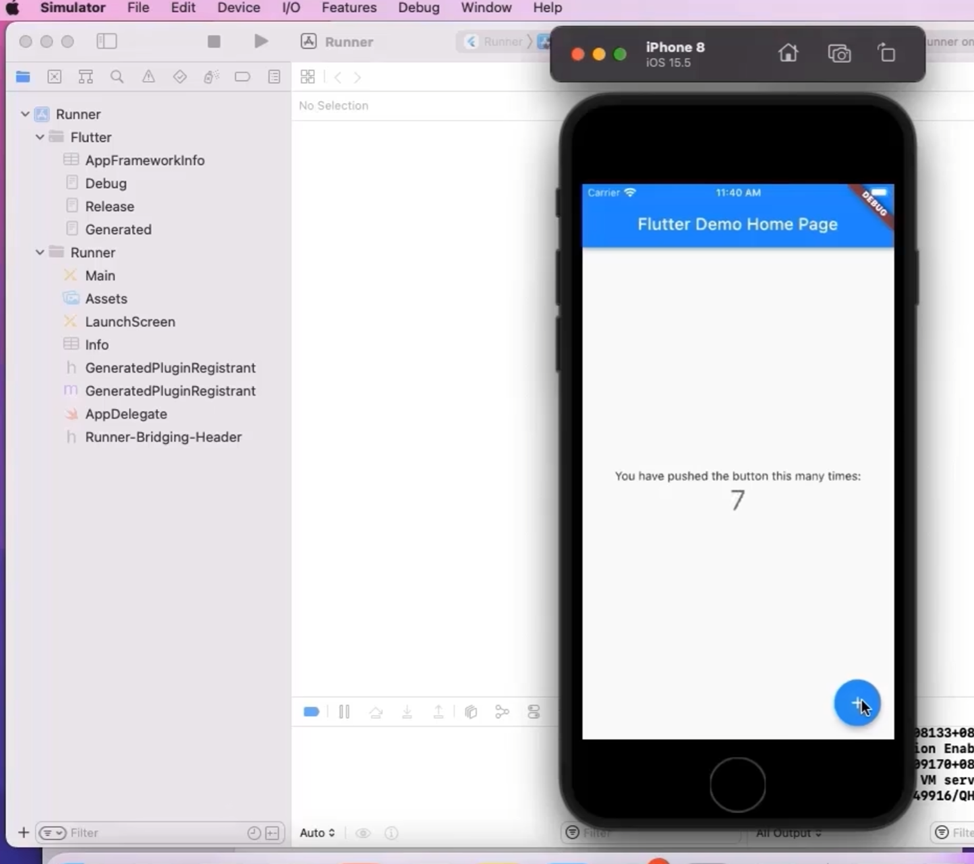Open Simulator app menu
This screenshot has width=974, height=864.
point(73,8)
